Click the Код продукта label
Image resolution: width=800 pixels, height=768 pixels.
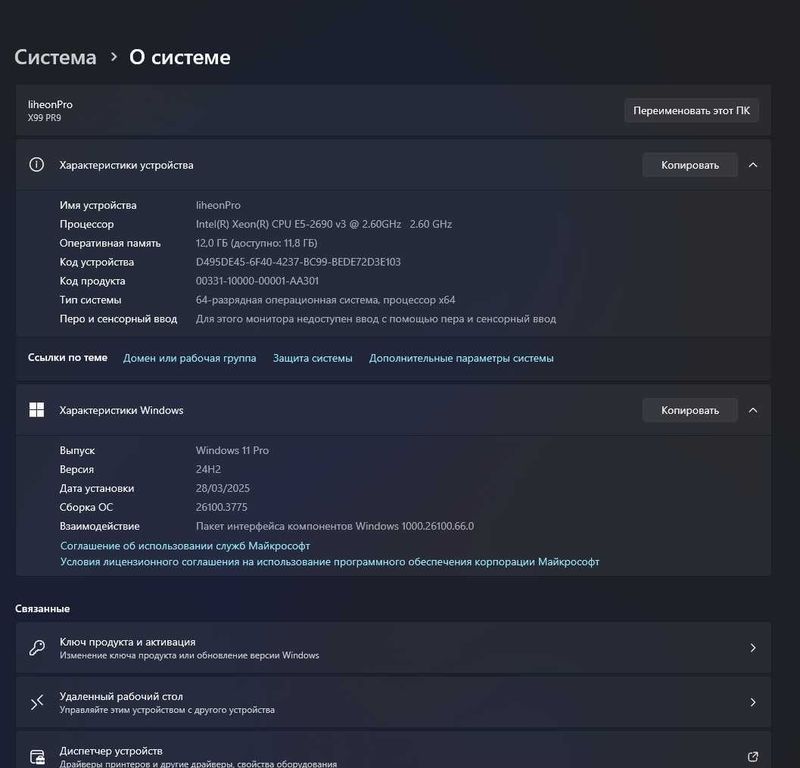point(92,281)
